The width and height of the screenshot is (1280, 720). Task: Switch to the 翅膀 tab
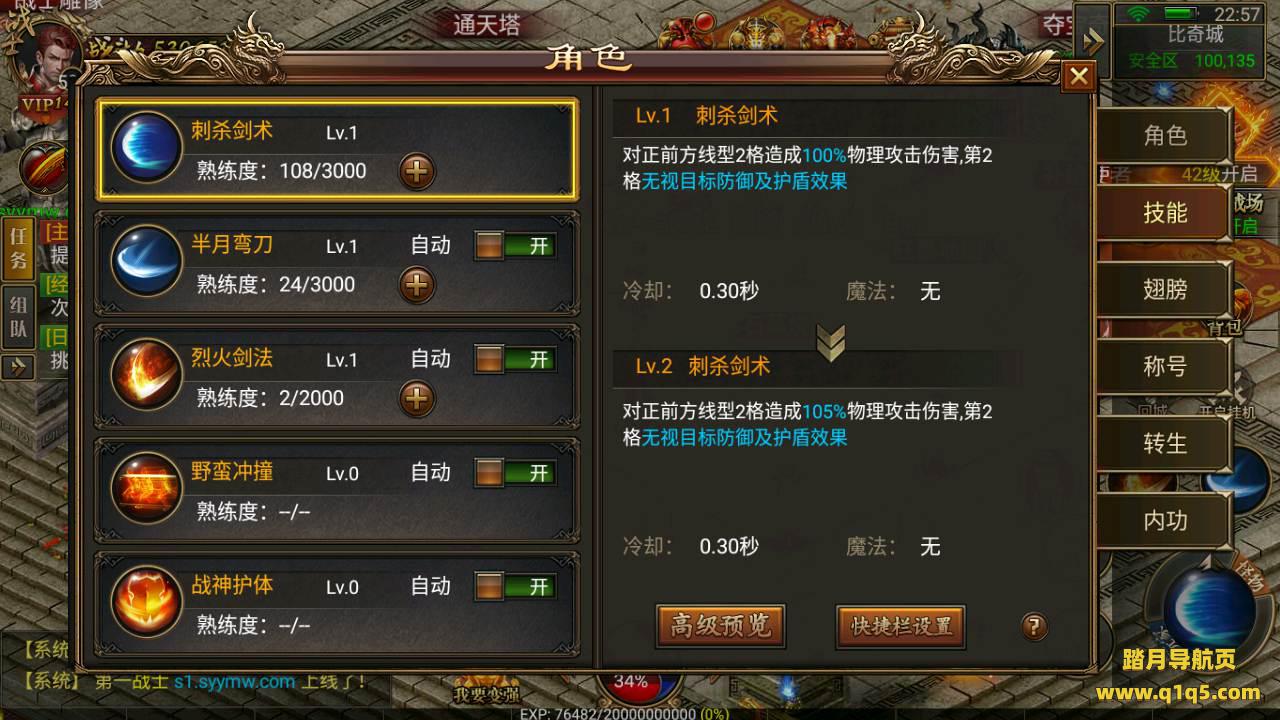point(1165,290)
